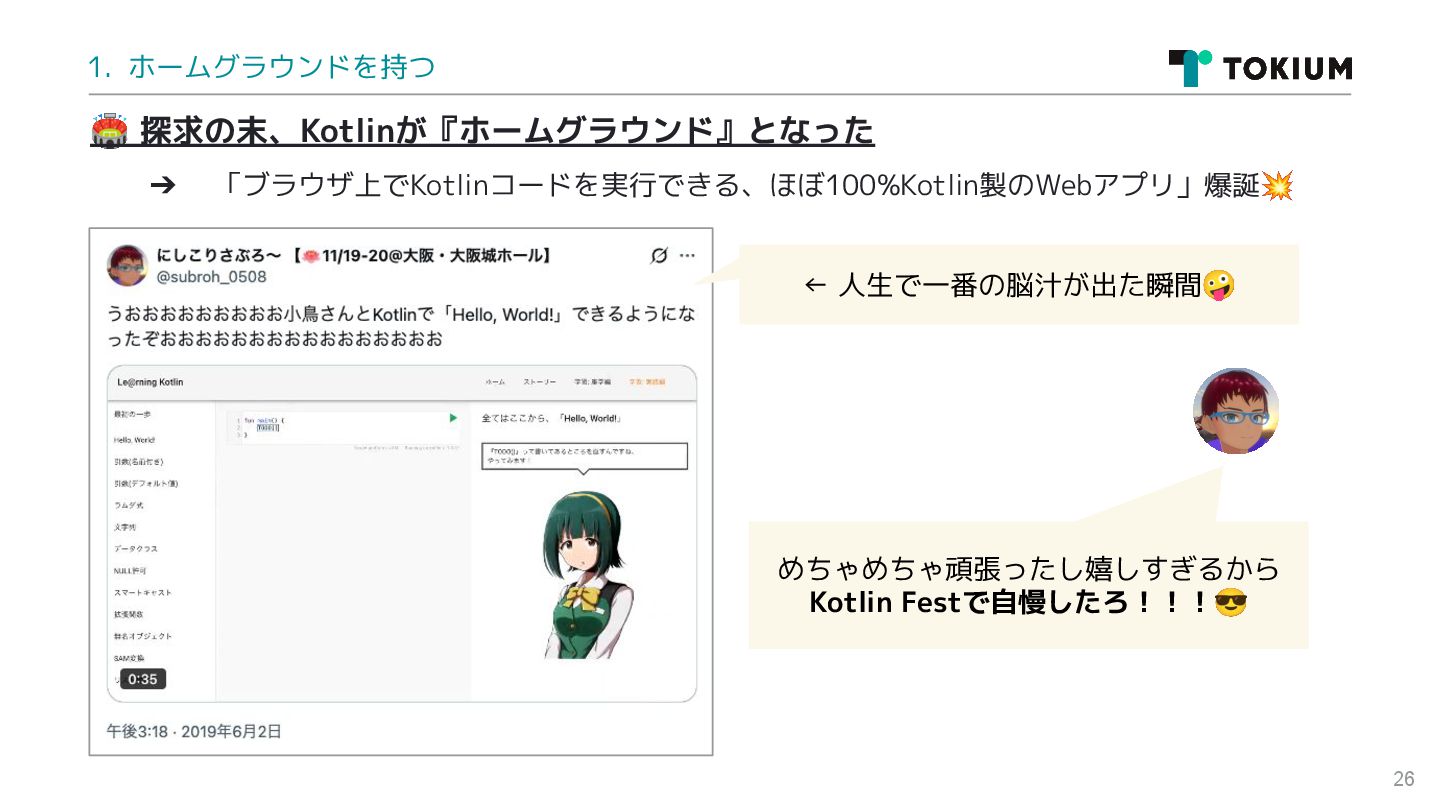The width and height of the screenshot is (1440, 810).
Task: Click the sunglasses emoji in the bottom callout
Action: tap(1230, 603)
